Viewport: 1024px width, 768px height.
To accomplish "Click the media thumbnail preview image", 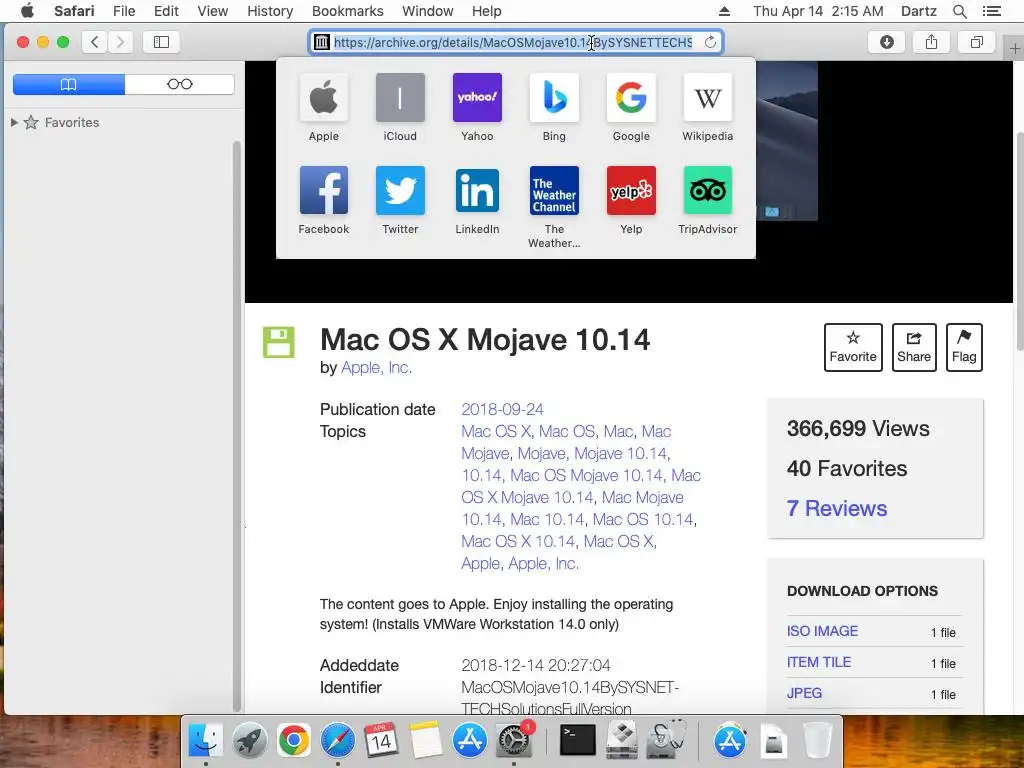I will click(786, 141).
